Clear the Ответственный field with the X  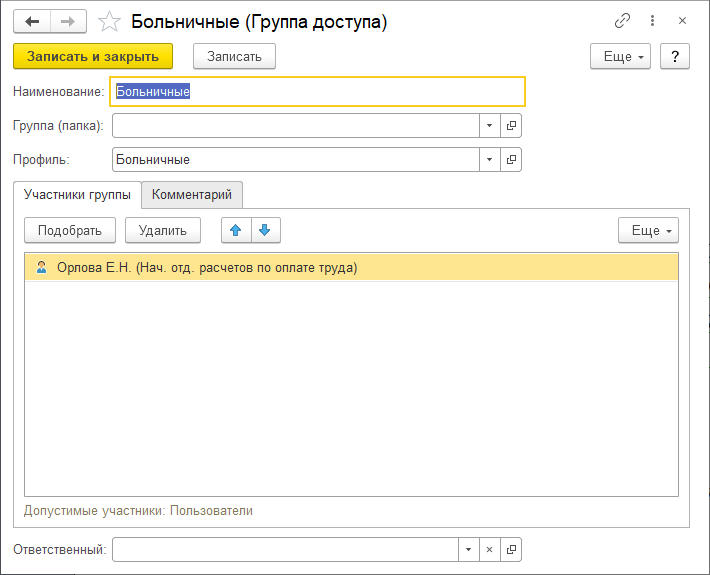coord(490,549)
